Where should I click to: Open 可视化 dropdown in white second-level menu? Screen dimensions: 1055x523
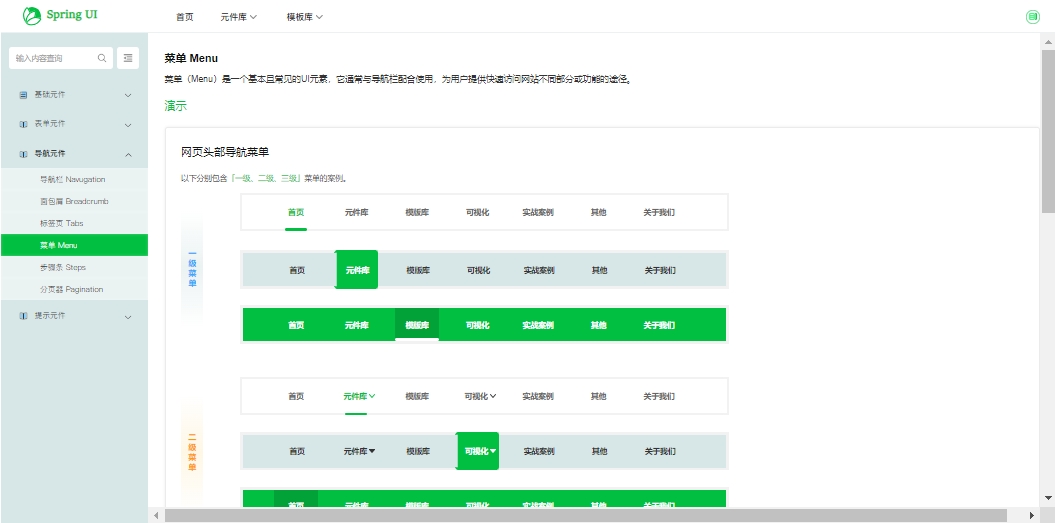coord(480,396)
